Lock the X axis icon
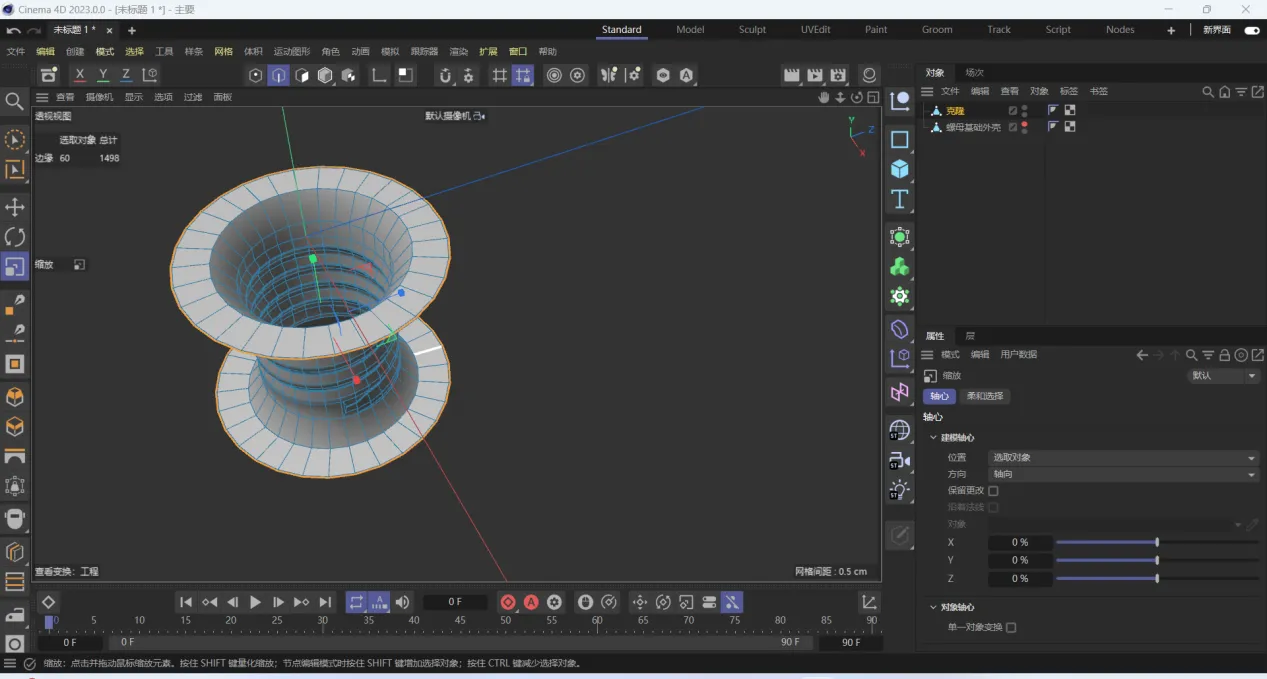 point(80,75)
